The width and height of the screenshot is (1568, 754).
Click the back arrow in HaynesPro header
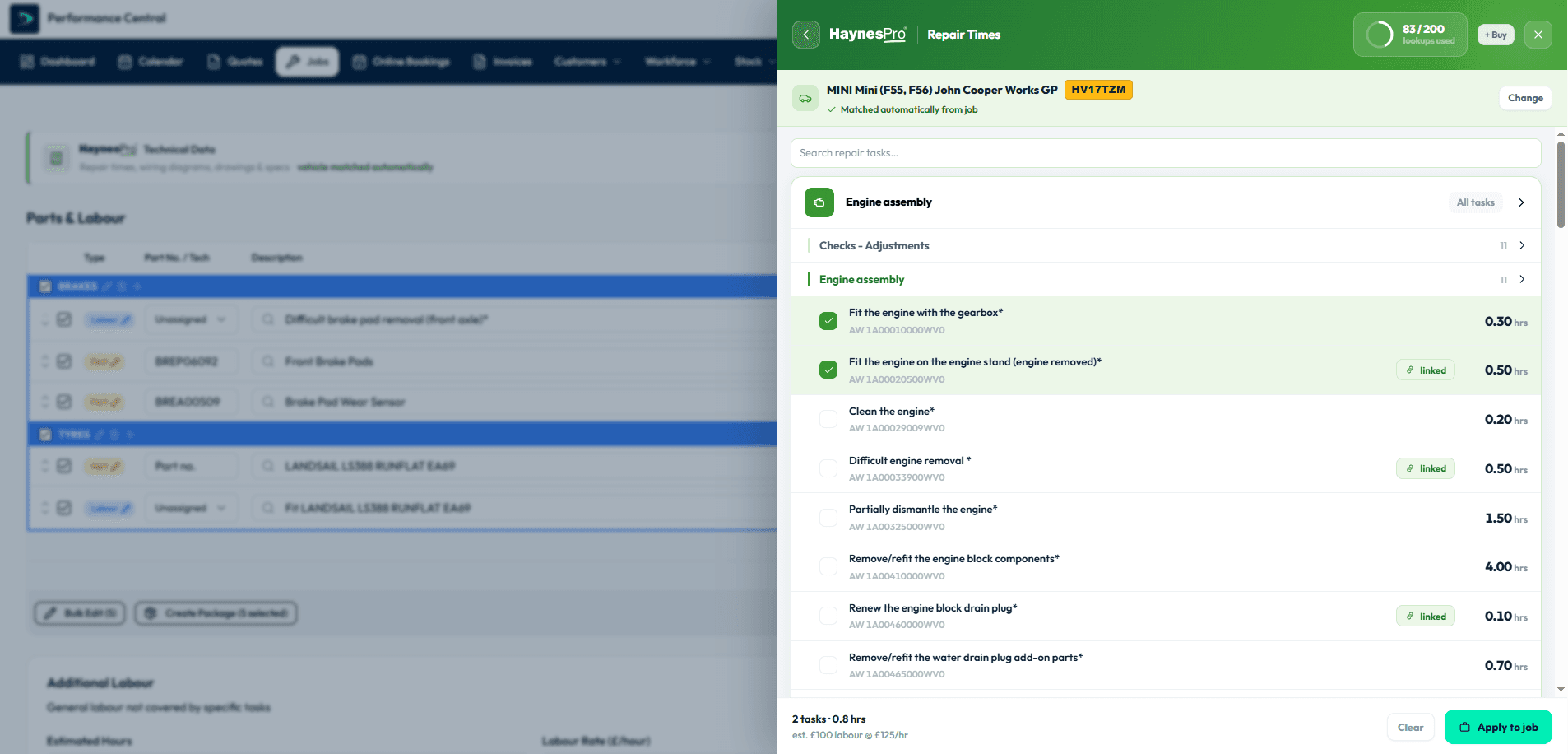click(x=805, y=35)
